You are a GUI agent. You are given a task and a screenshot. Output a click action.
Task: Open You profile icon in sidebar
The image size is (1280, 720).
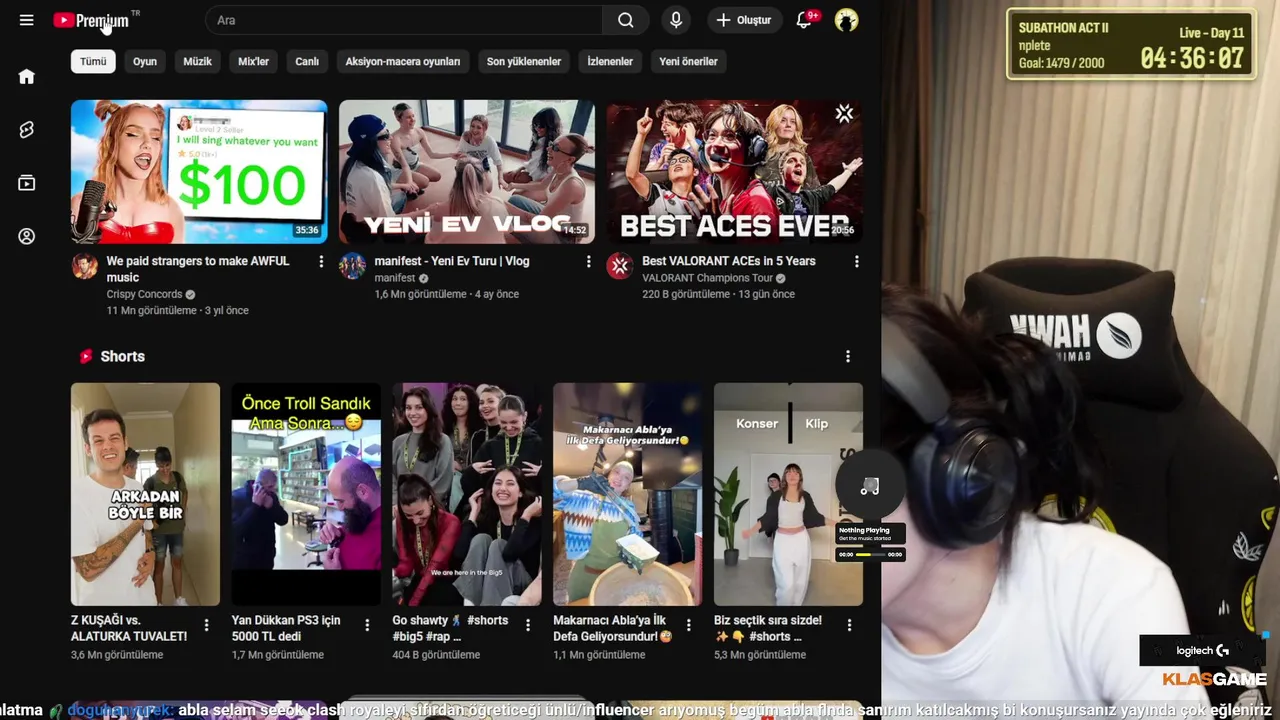tap(27, 237)
